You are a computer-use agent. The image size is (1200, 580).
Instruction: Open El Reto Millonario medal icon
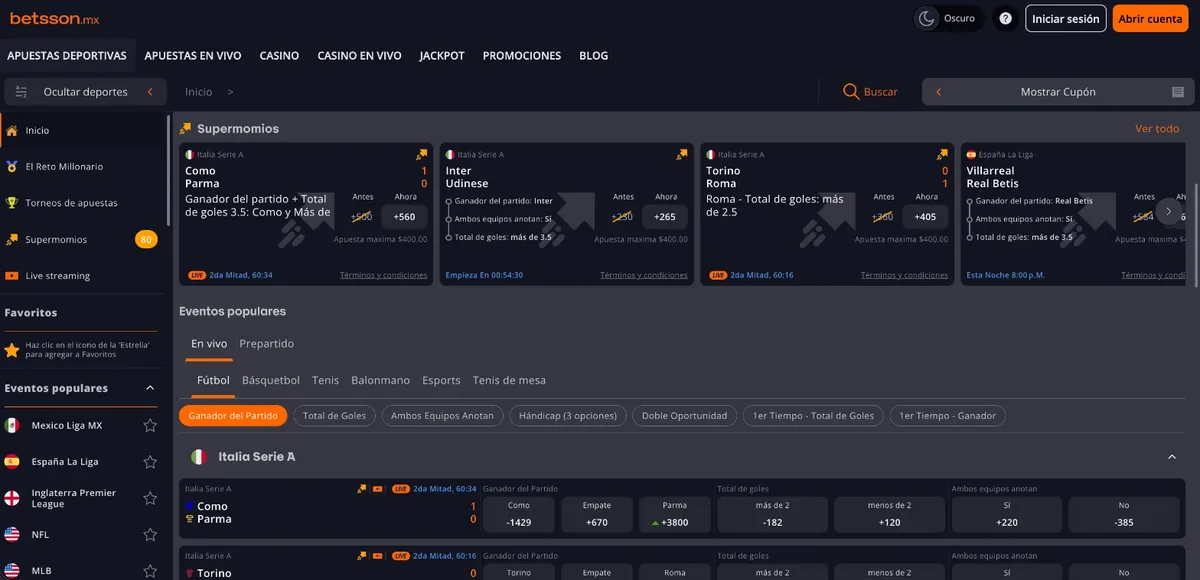coord(11,167)
